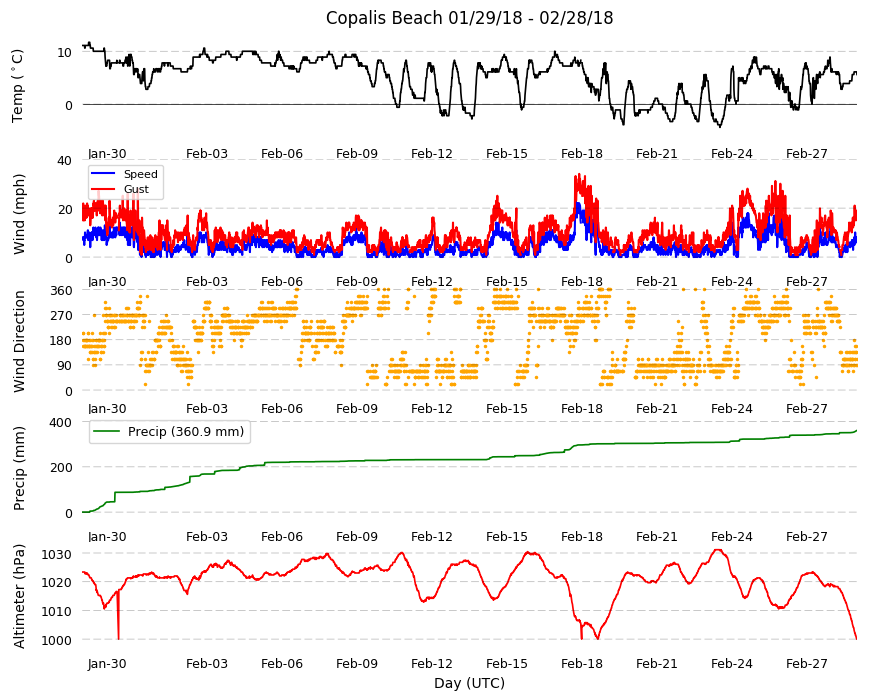
Task: Select the Speed legend label
Action: 141,174
